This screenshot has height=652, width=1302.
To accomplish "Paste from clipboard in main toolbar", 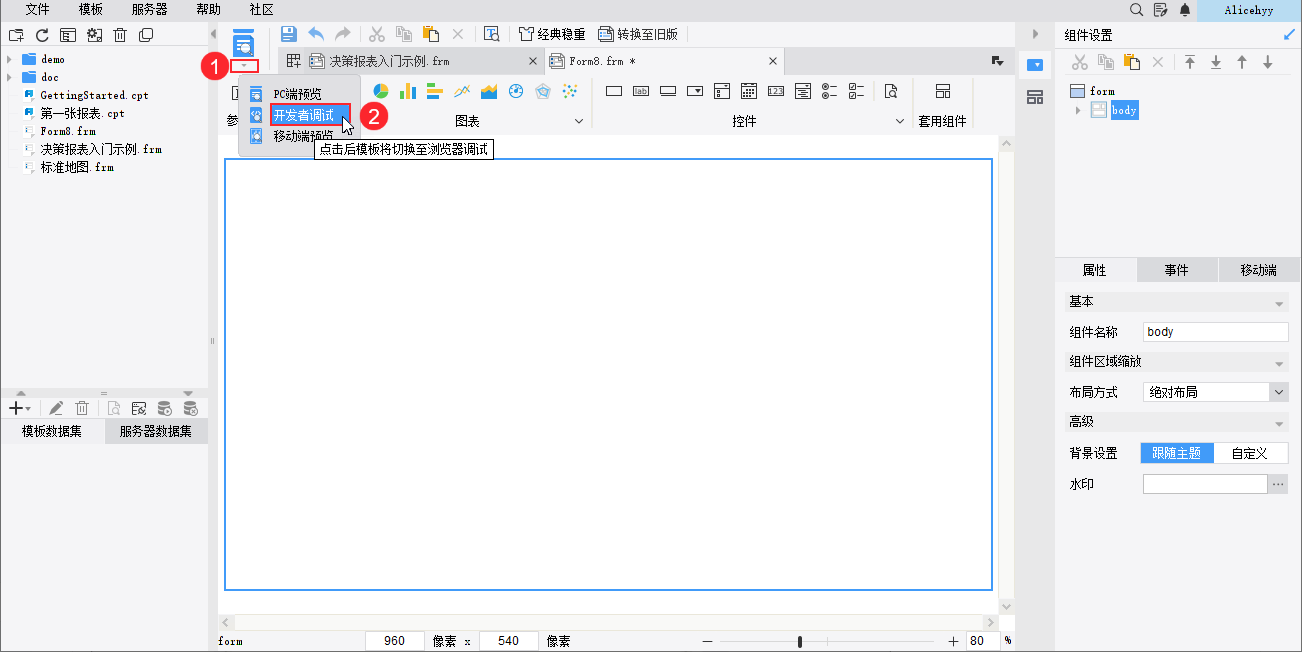I will click(x=431, y=33).
